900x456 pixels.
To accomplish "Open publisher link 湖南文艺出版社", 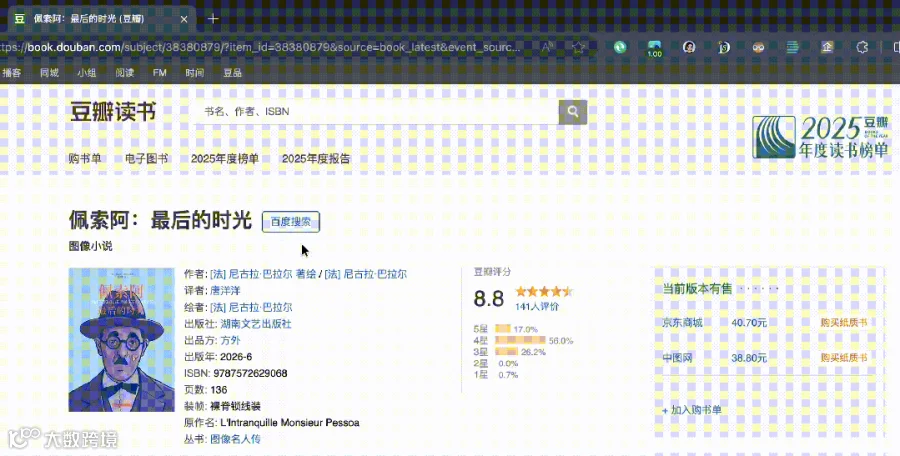I will [256, 324].
